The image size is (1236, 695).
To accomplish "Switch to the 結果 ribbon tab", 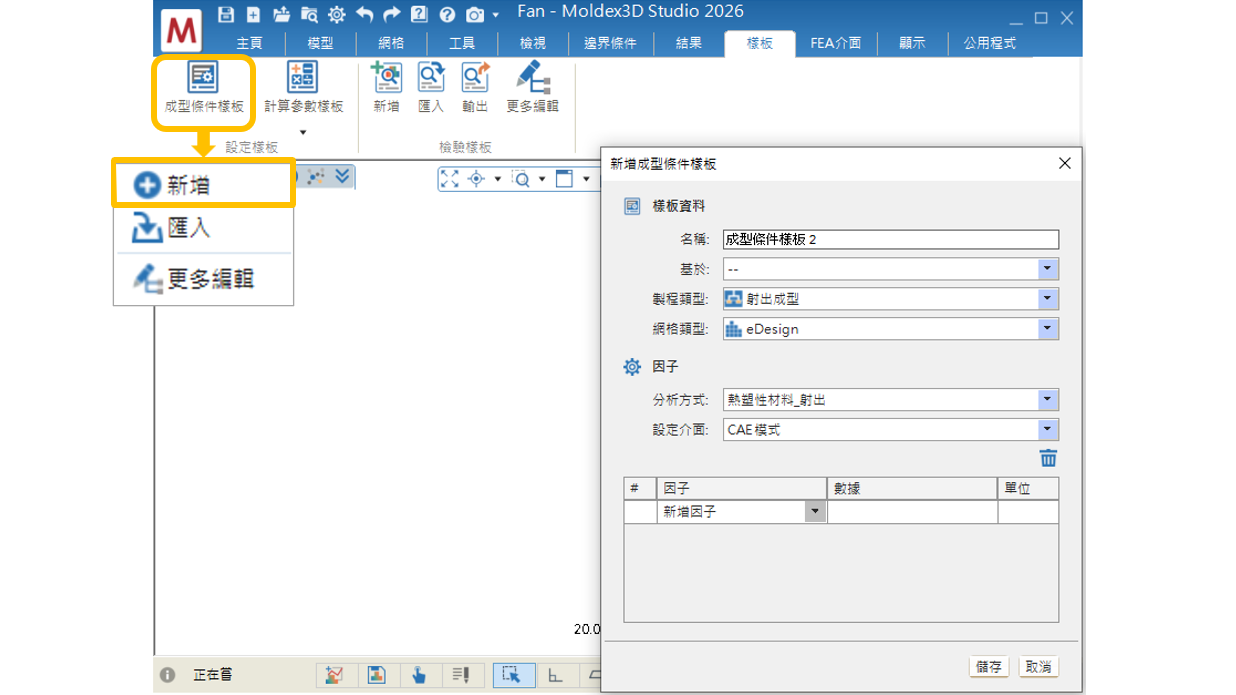I will [x=688, y=43].
